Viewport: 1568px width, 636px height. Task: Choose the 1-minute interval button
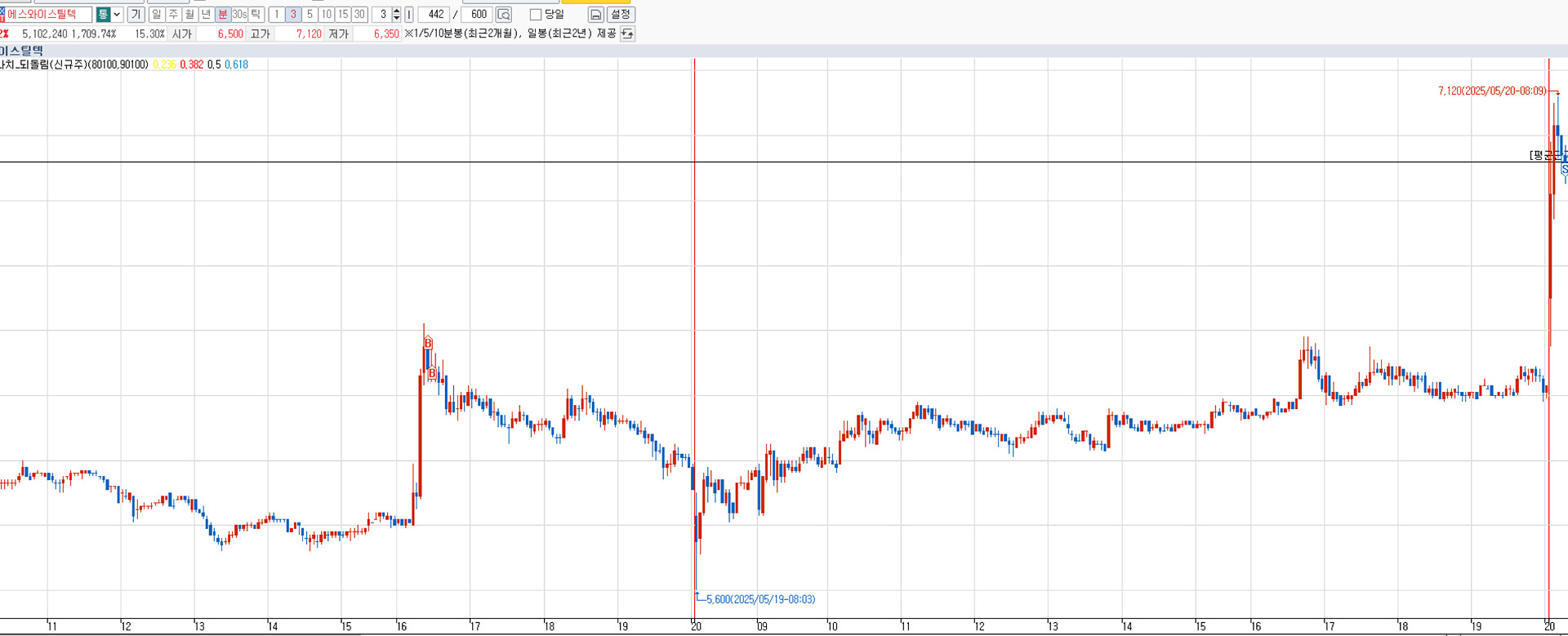277,15
